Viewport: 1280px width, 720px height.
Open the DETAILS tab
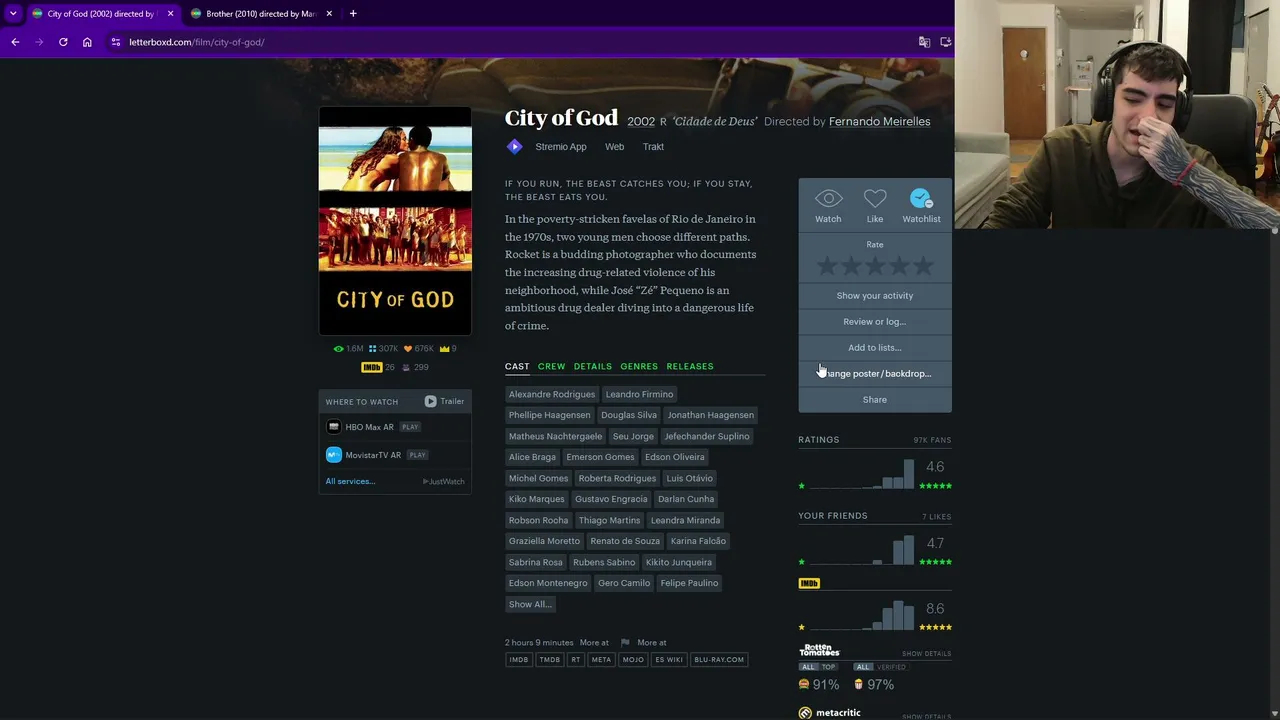coord(592,366)
